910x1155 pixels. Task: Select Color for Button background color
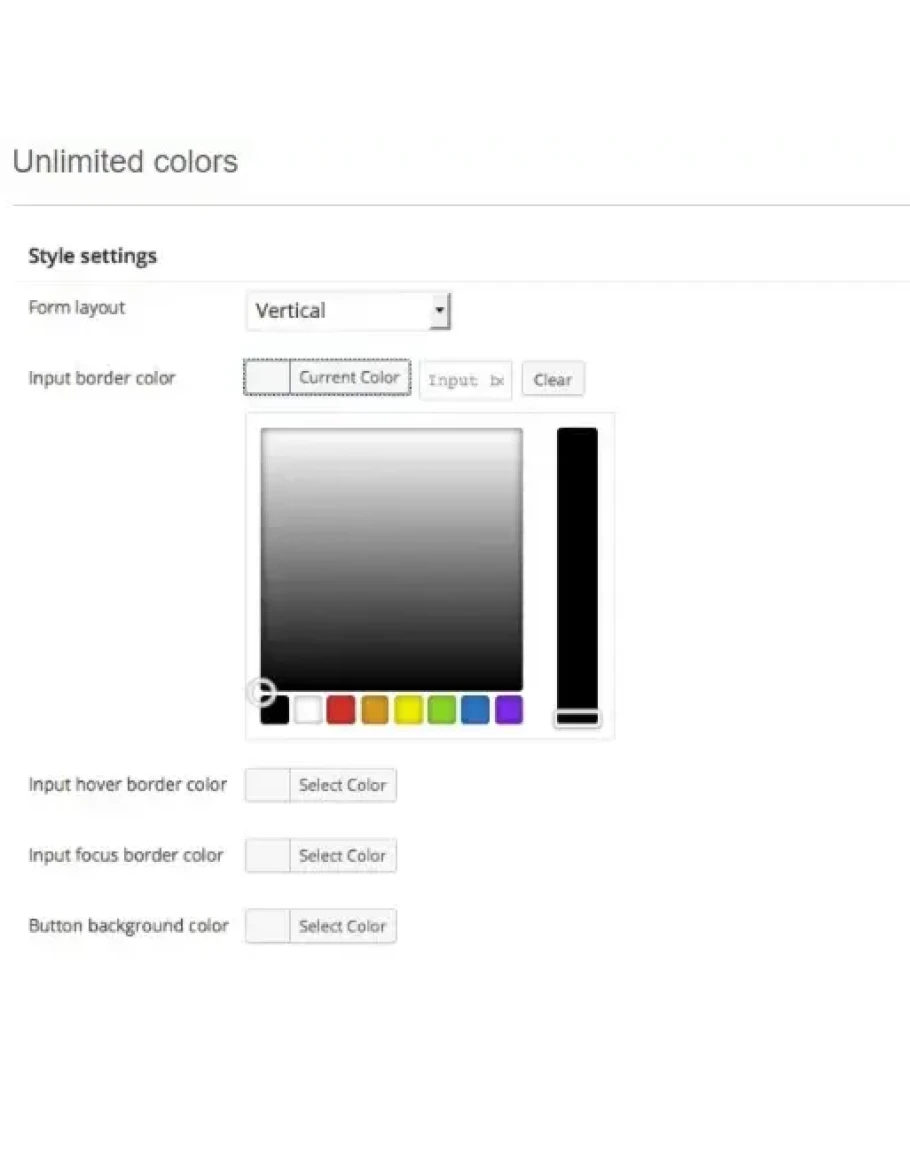(x=342, y=926)
